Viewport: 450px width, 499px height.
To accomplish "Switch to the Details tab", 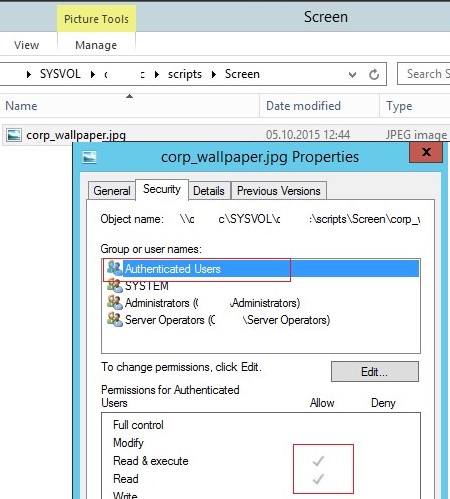I will point(209,191).
